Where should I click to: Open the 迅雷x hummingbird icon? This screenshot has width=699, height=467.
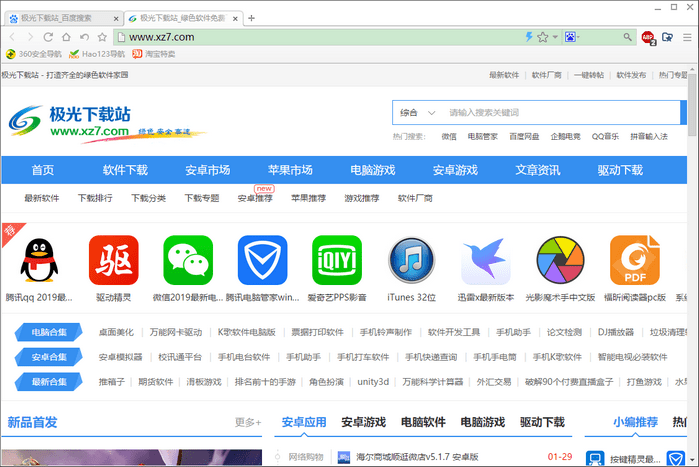(x=486, y=260)
